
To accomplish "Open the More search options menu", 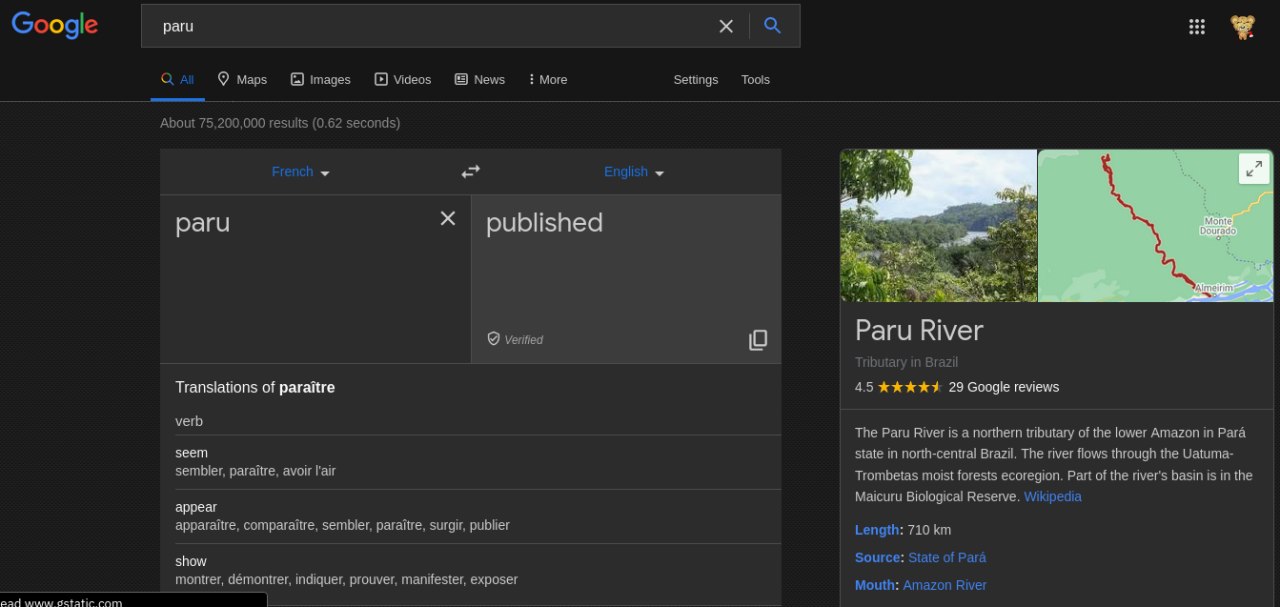I will (x=547, y=80).
